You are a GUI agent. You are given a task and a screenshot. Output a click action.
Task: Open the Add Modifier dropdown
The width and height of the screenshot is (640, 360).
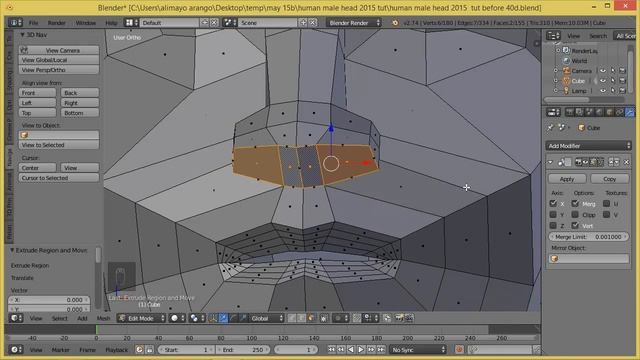pyautogui.click(x=588, y=146)
